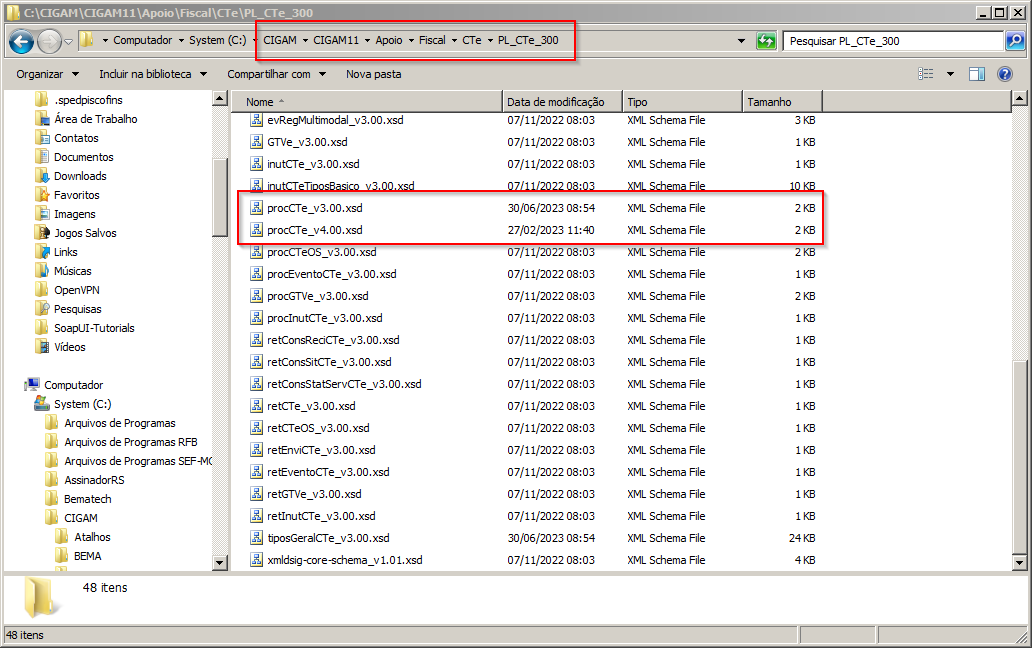Viewport: 1032px width, 648px height.
Task: Select the tiposGeralCTe_v3.00.xsd file icon
Action: (257, 537)
